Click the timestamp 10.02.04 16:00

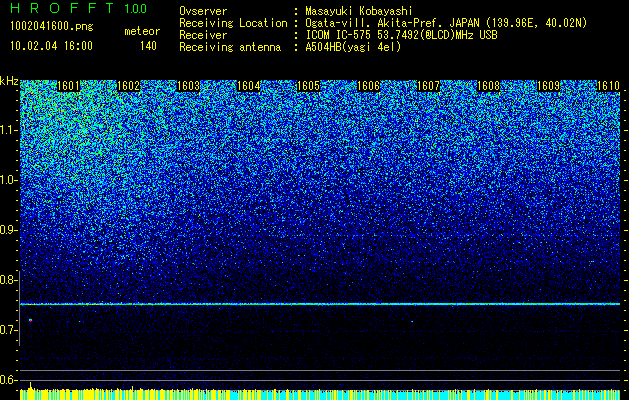[x=51, y=46]
